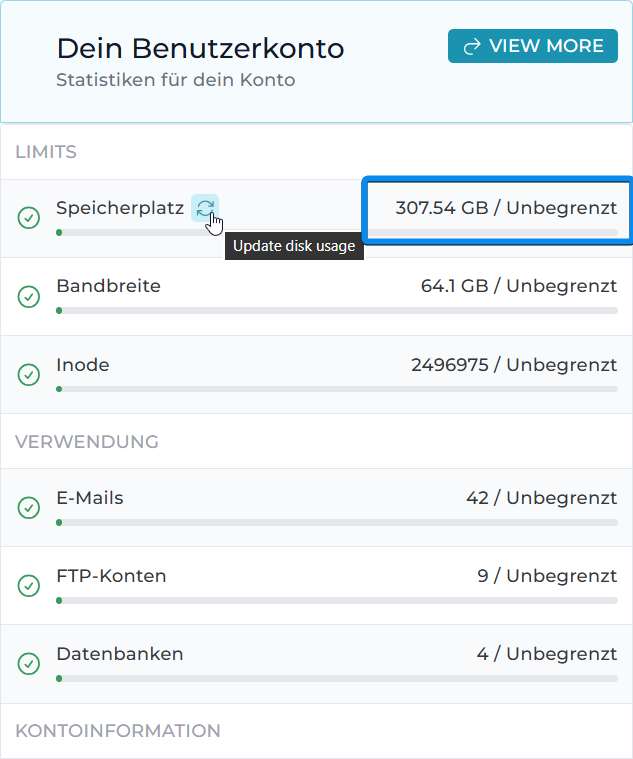Click green check icon beside Speicherplatz

point(30,218)
